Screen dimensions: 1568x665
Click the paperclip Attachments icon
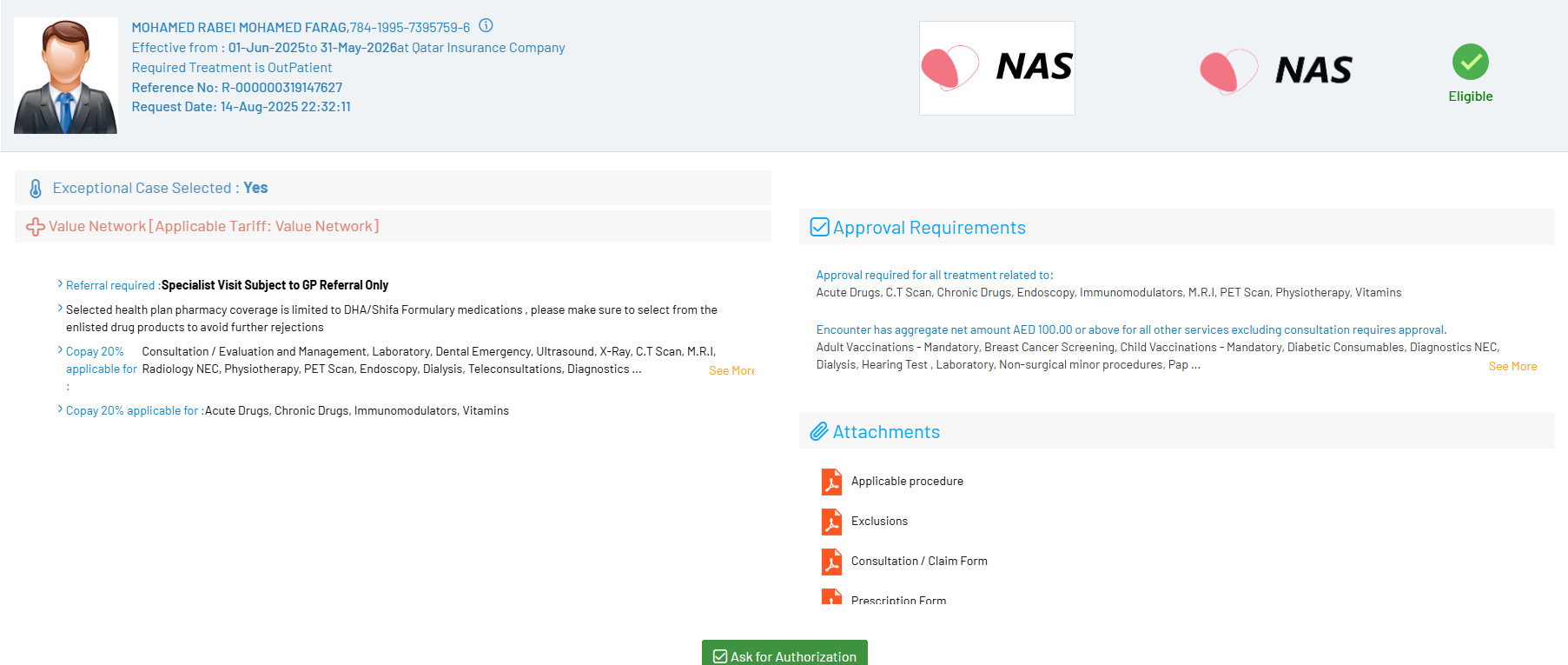[x=818, y=432]
